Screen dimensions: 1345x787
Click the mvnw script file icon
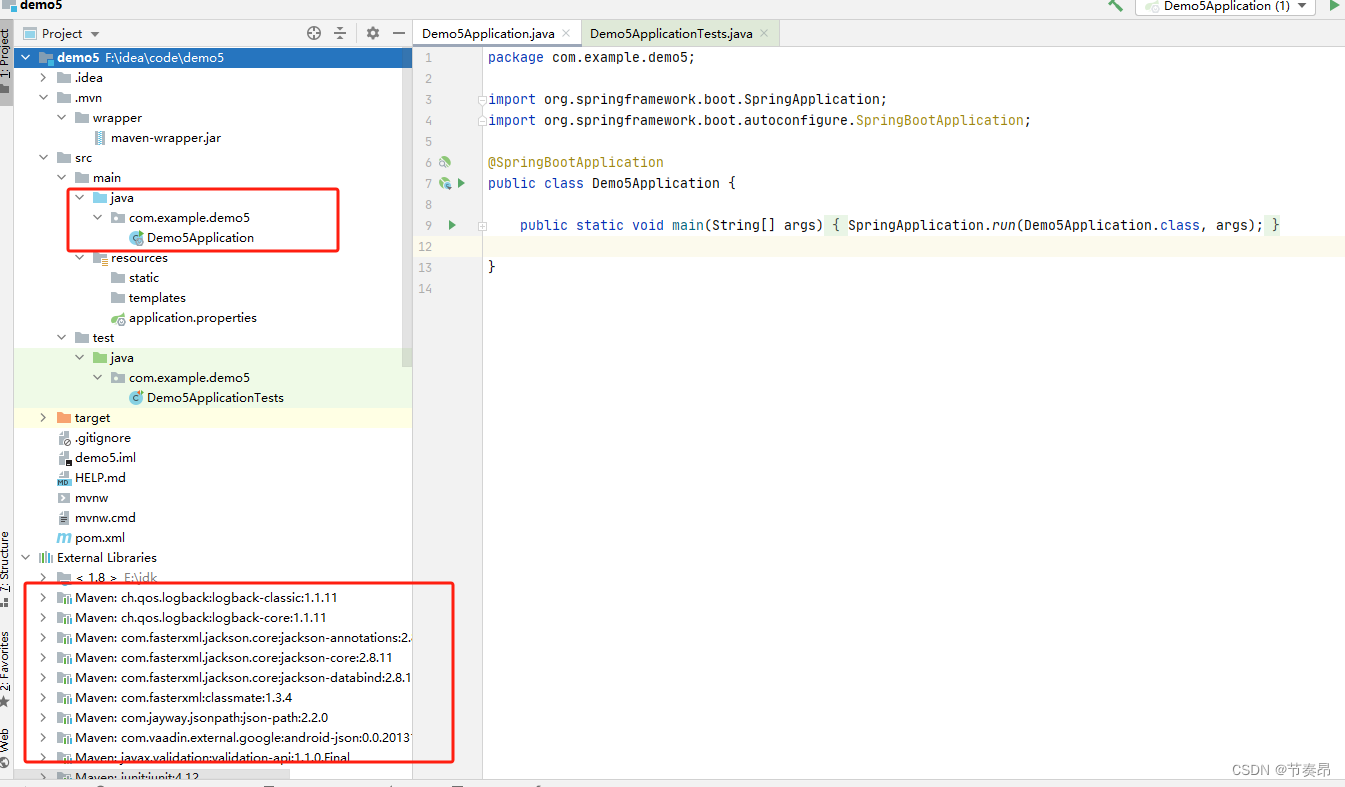click(65, 498)
